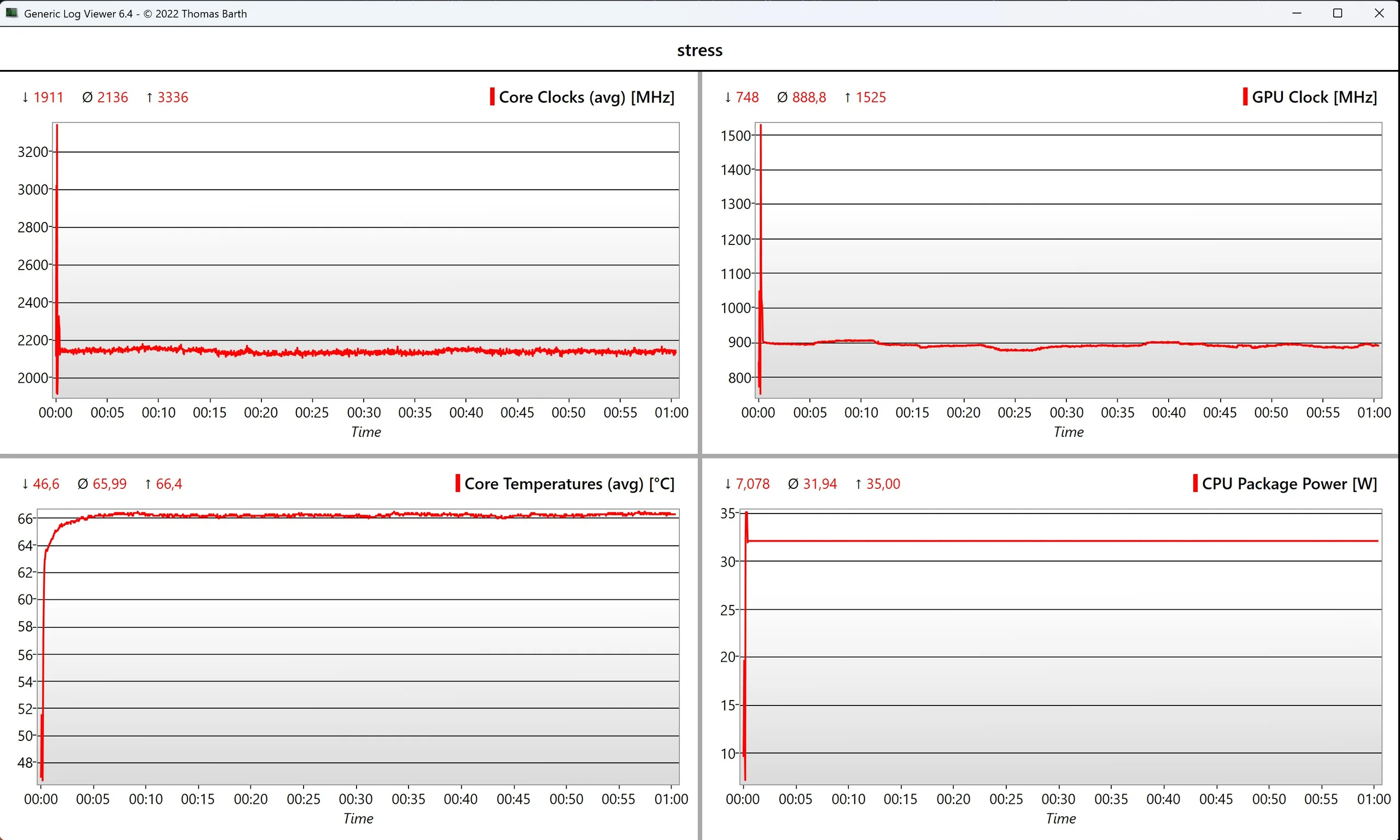Click the 00:30 tick on GPU Clock time axis
The image size is (1400, 840).
point(1066,412)
